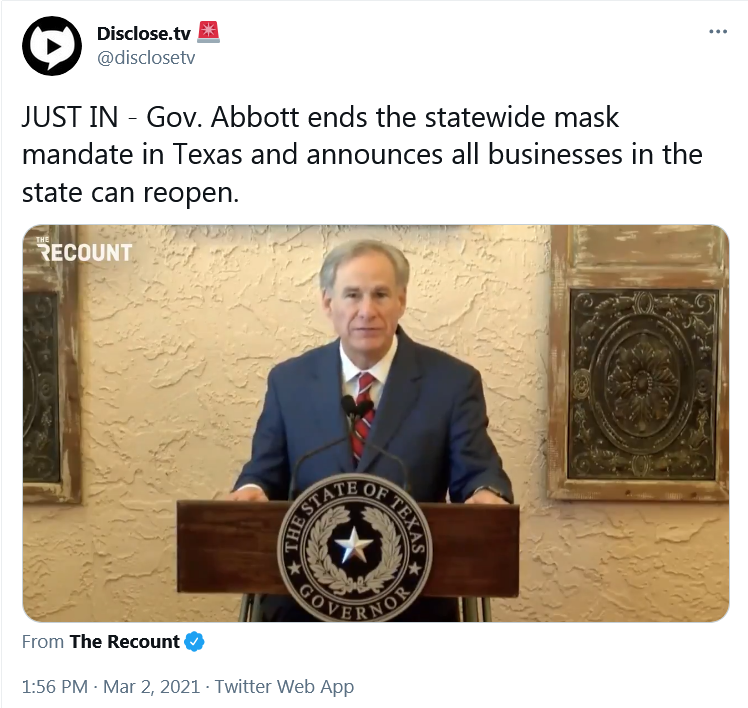Open the Twitter Web App source link
748x708 pixels.
pos(284,687)
